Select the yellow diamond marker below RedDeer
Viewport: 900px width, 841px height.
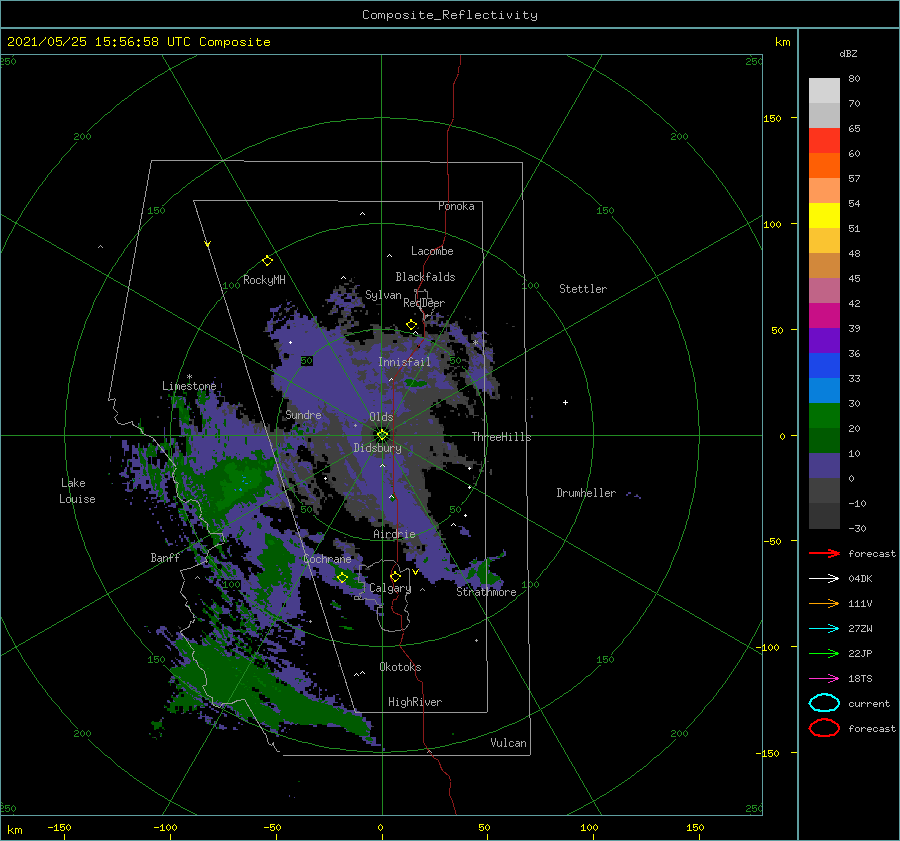click(x=411, y=324)
